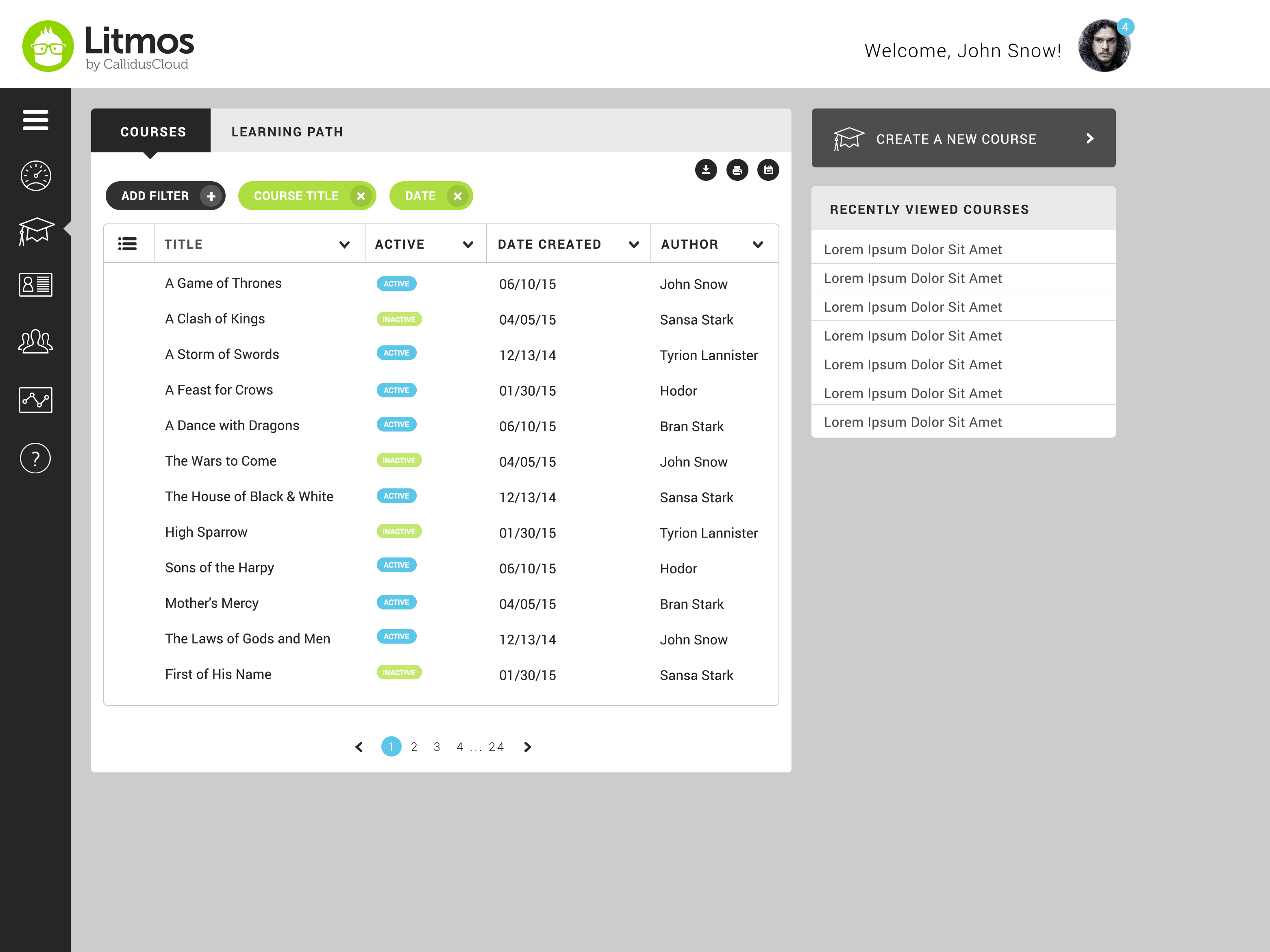Image resolution: width=1270 pixels, height=952 pixels.
Task: Switch to the Learning Path tab
Action: pos(287,132)
